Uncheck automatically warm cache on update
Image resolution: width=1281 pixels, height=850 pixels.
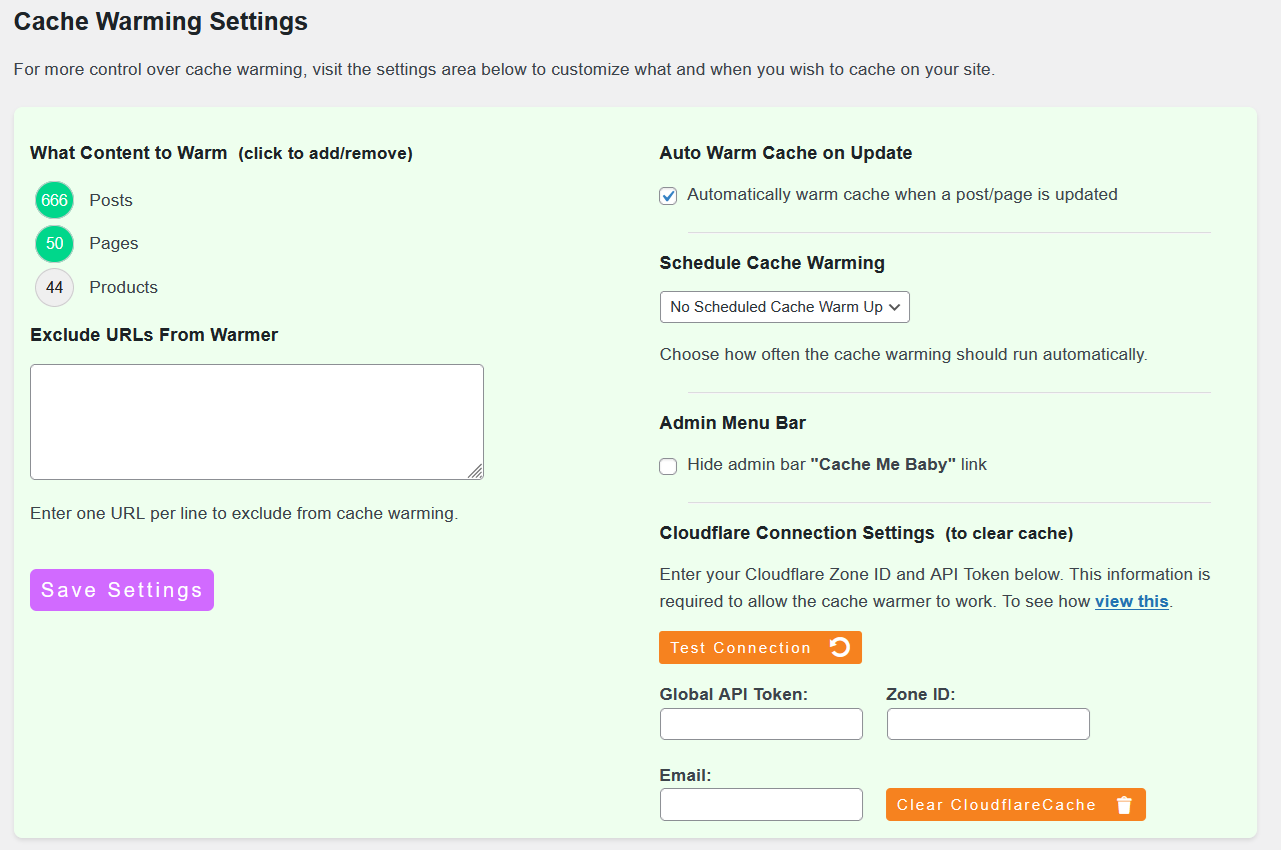(x=668, y=196)
